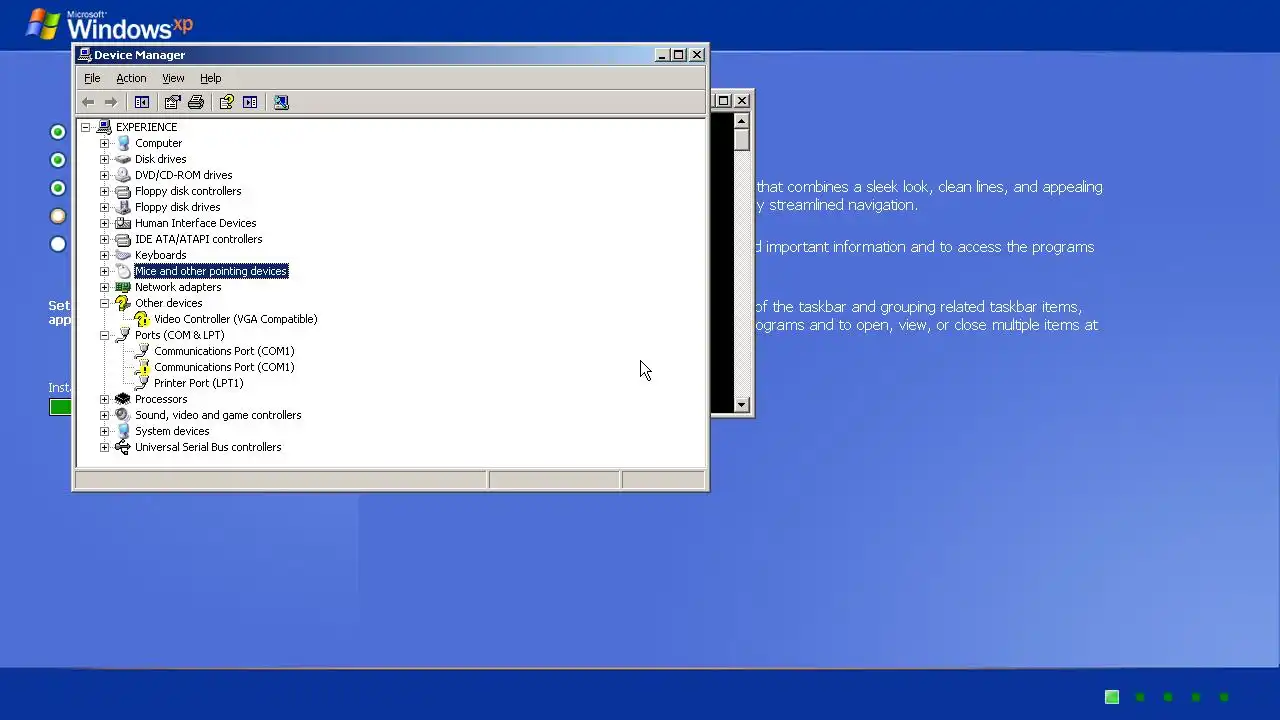Image resolution: width=1280 pixels, height=720 pixels.
Task: Select first Communications Port (COM1) entry's label
Action: pyautogui.click(x=224, y=351)
